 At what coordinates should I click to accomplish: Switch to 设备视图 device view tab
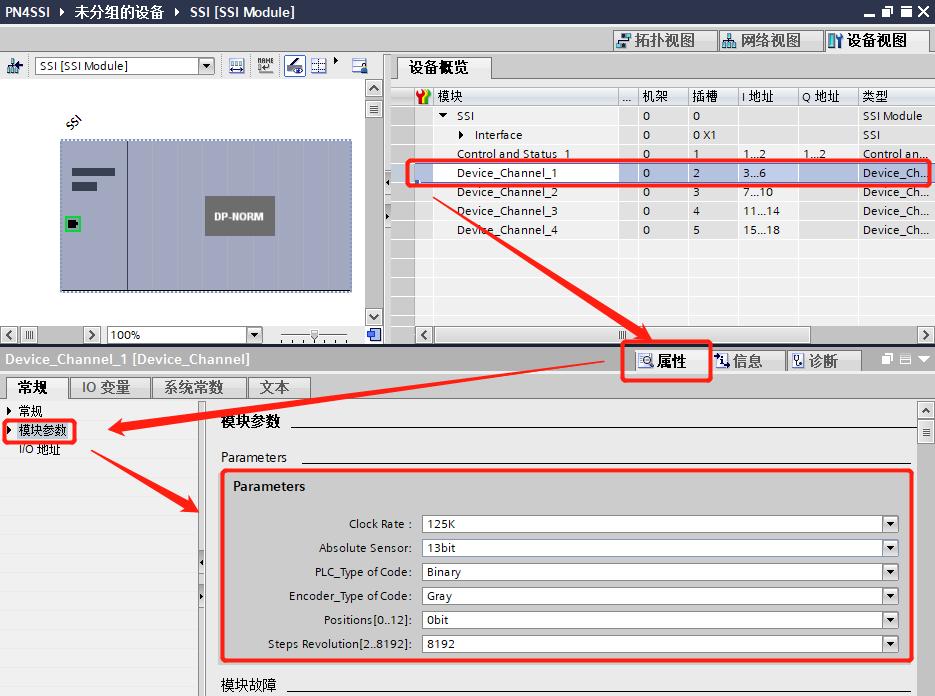click(876, 41)
